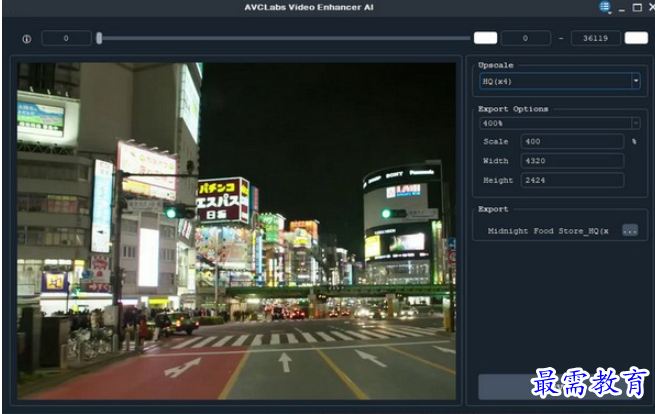Click the timeline slider handle
Screen dimensions: 655x414
coord(99,38)
